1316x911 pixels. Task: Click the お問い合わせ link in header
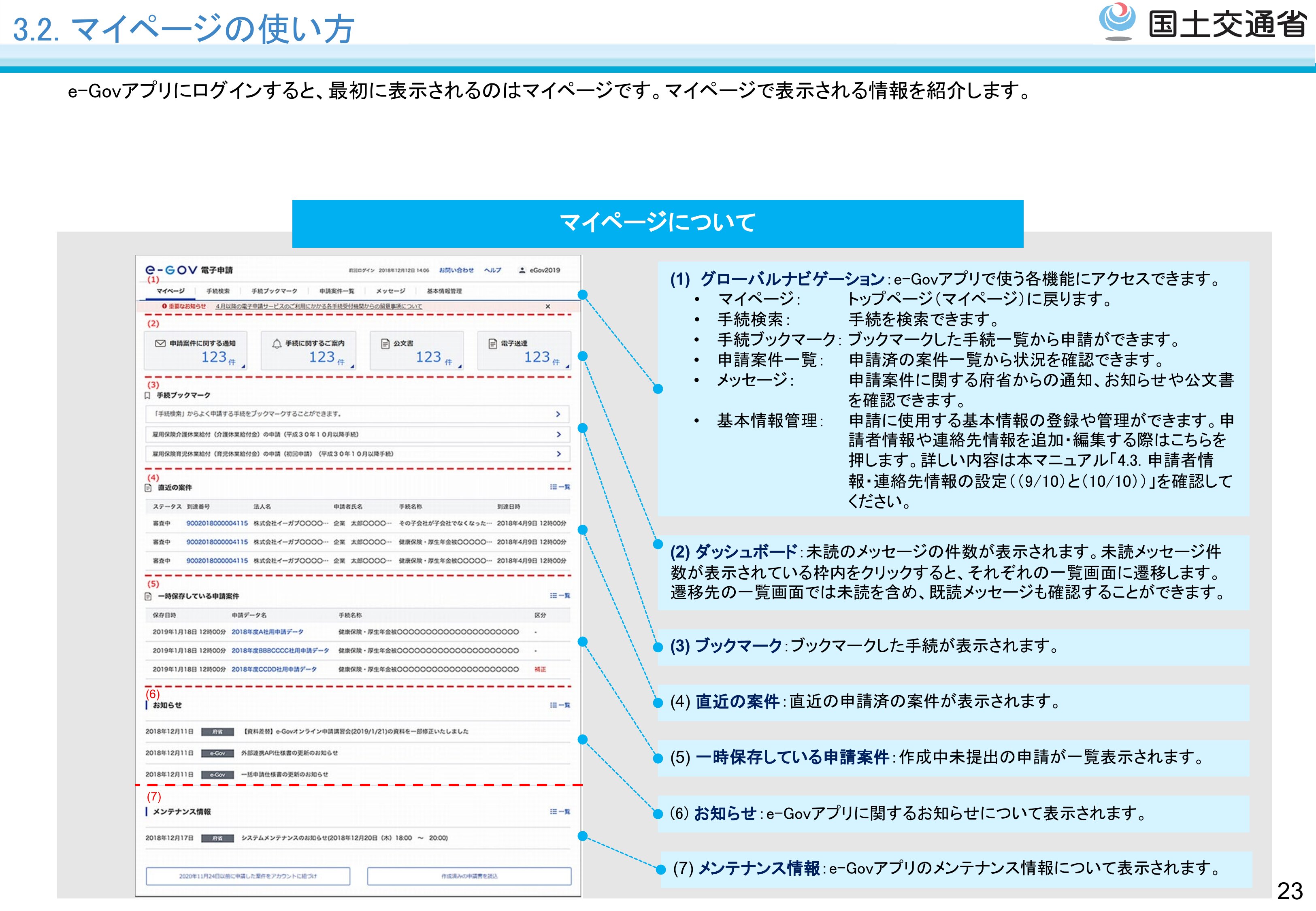(x=456, y=270)
